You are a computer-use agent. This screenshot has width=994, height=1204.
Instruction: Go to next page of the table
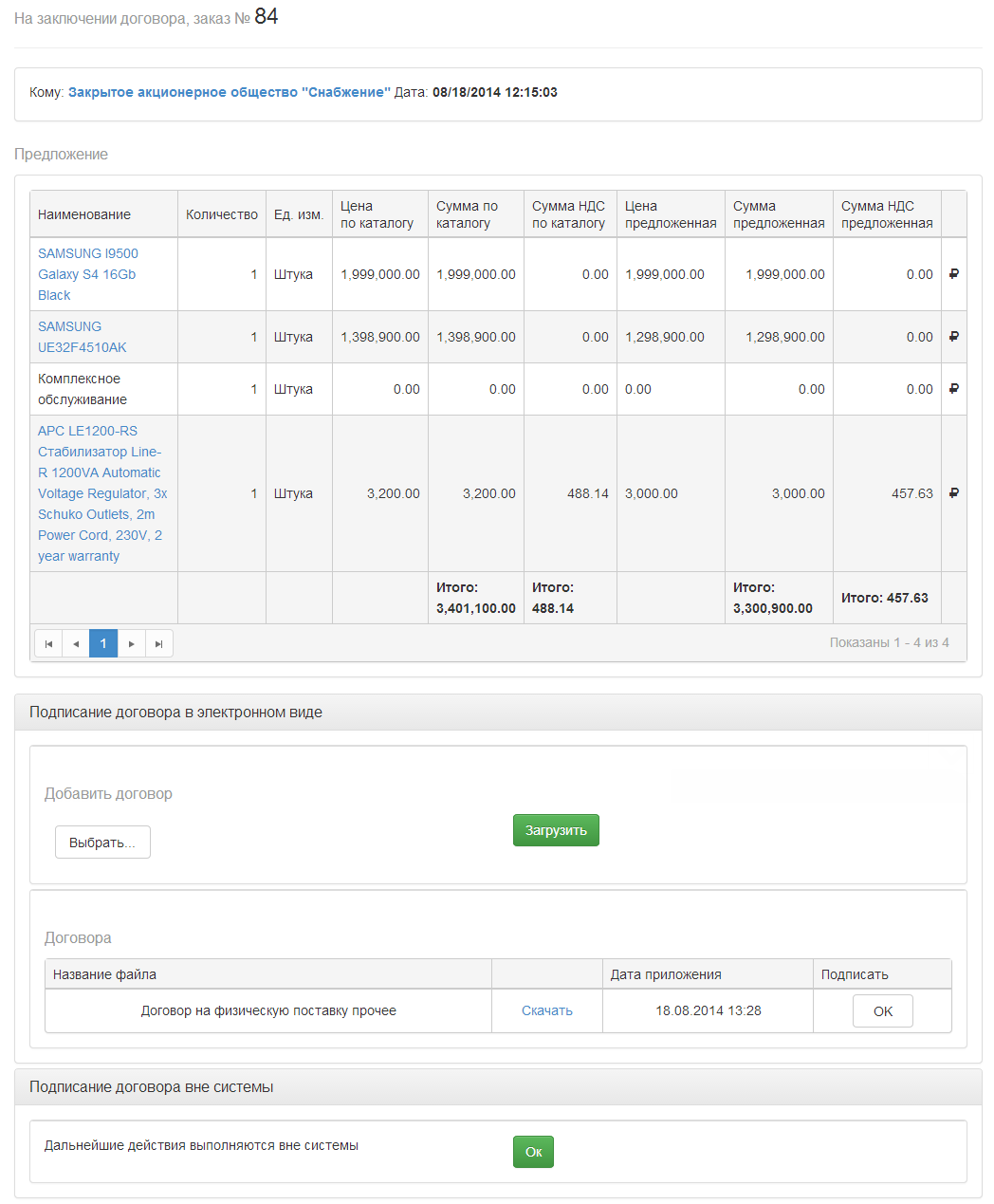coord(131,643)
